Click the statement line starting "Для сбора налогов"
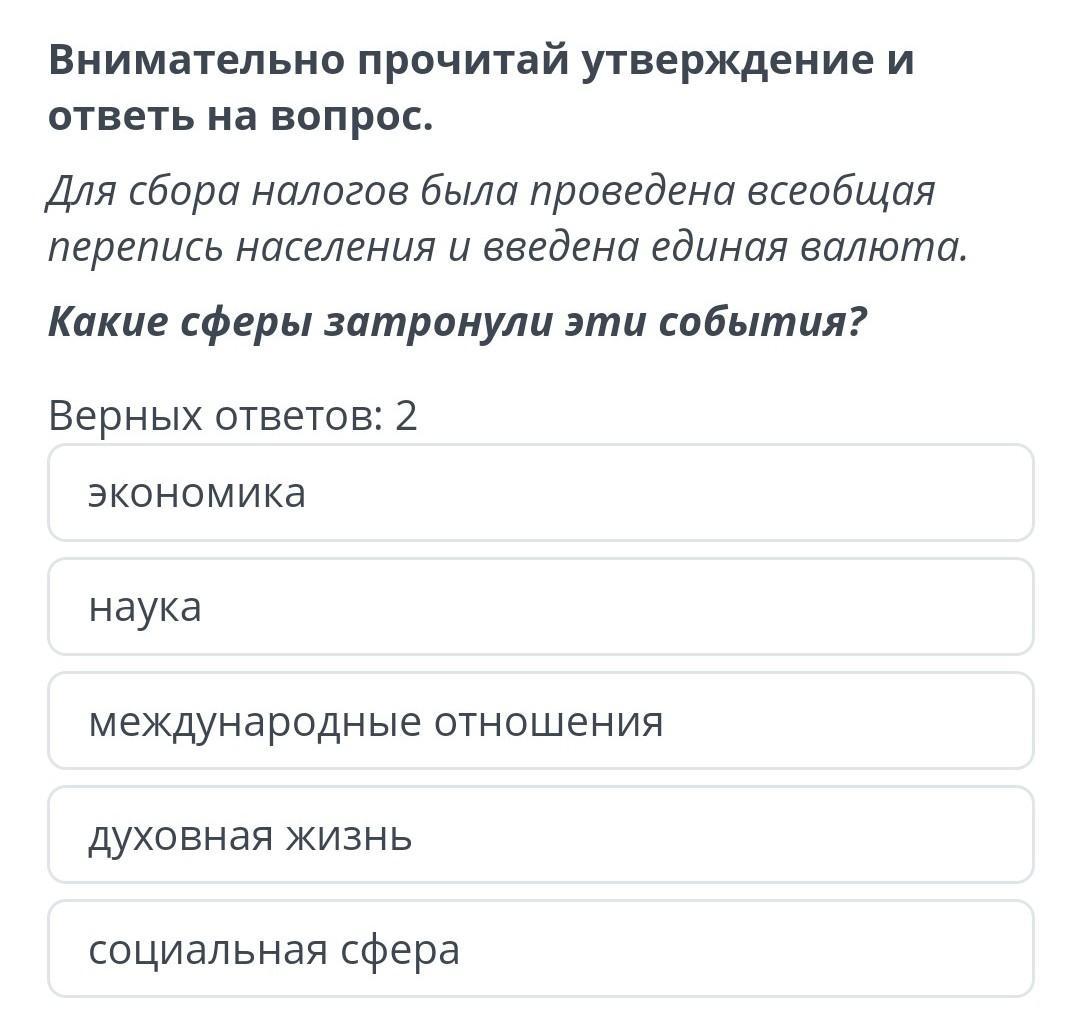The image size is (1080, 1029). [x=491, y=191]
